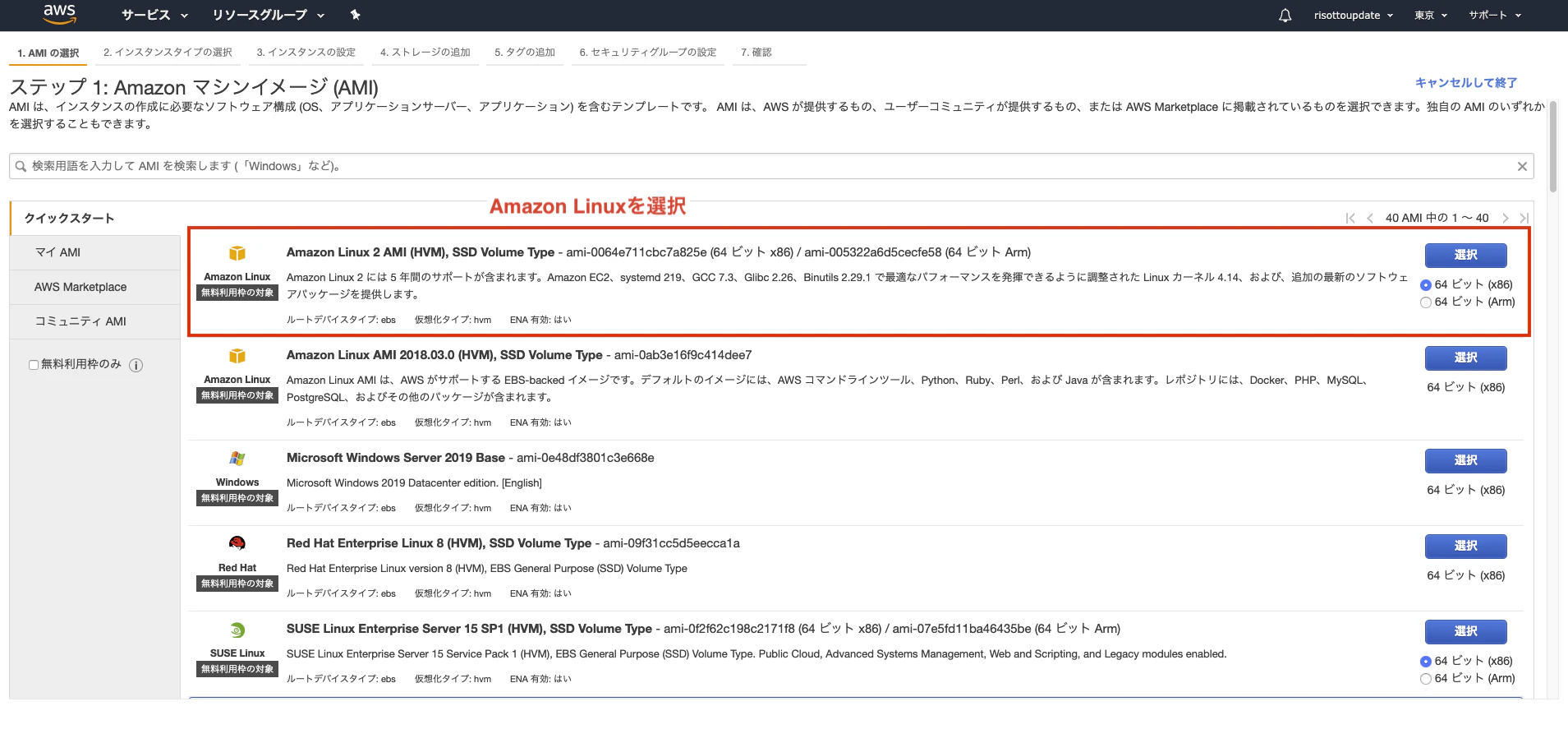Viewport: 1568px width, 743px height.
Task: Select 64-bit Arm for Amazon Linux 2
Action: pos(1426,302)
